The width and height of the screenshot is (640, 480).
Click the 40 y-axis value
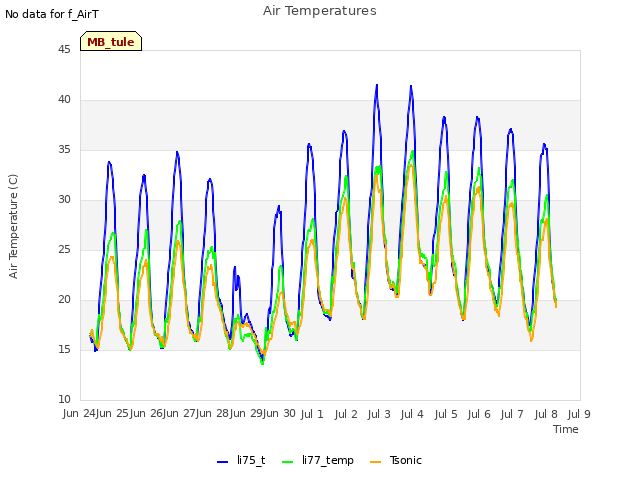(64, 100)
